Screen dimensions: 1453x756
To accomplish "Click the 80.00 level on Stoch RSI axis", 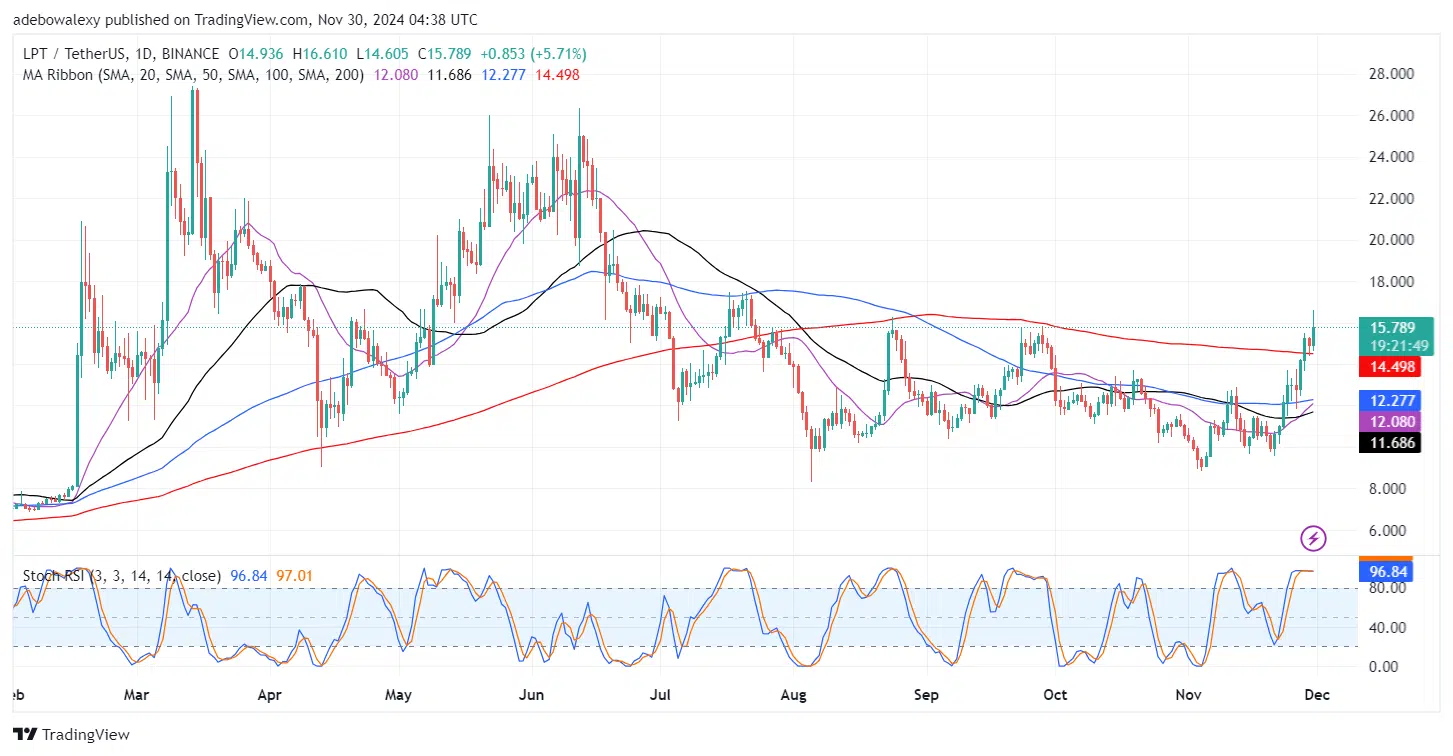I will pos(1384,588).
